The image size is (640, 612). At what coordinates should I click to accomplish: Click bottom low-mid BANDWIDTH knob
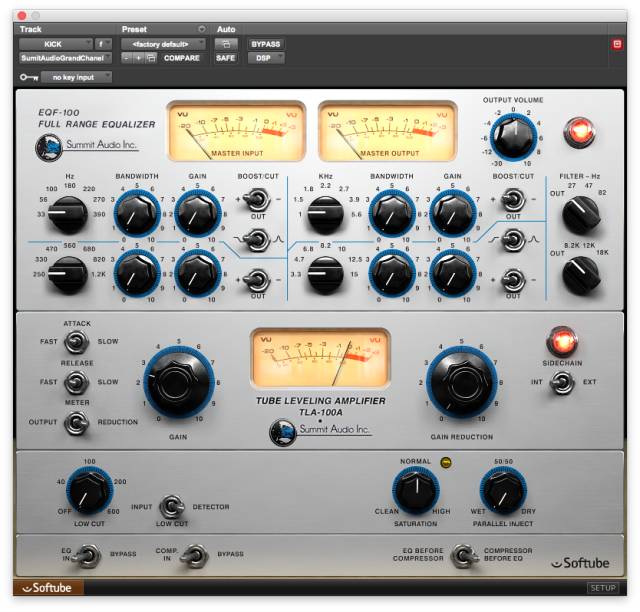tap(137, 274)
